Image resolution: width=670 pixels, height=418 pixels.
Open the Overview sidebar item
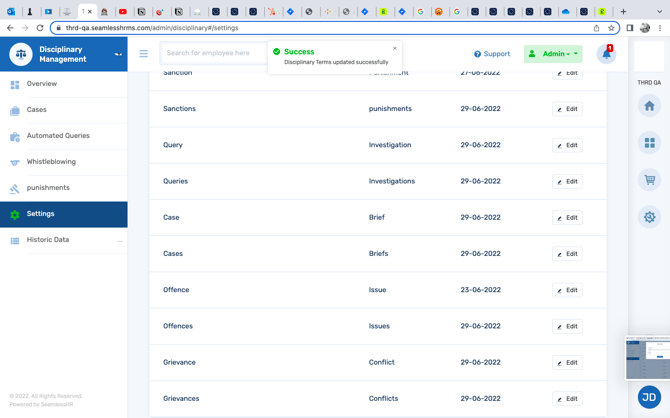pos(64,84)
